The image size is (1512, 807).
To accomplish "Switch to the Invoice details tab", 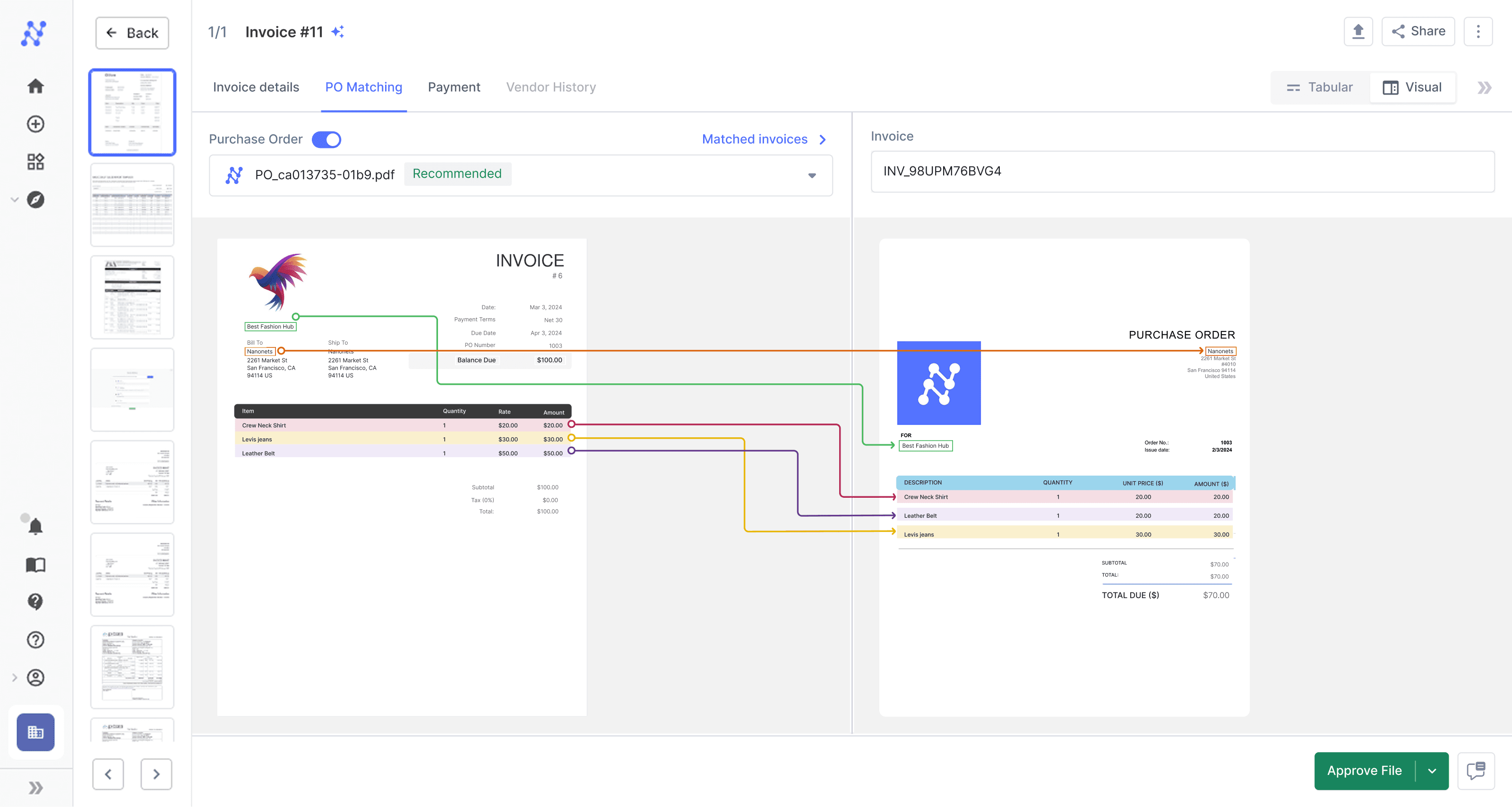I will [x=256, y=87].
